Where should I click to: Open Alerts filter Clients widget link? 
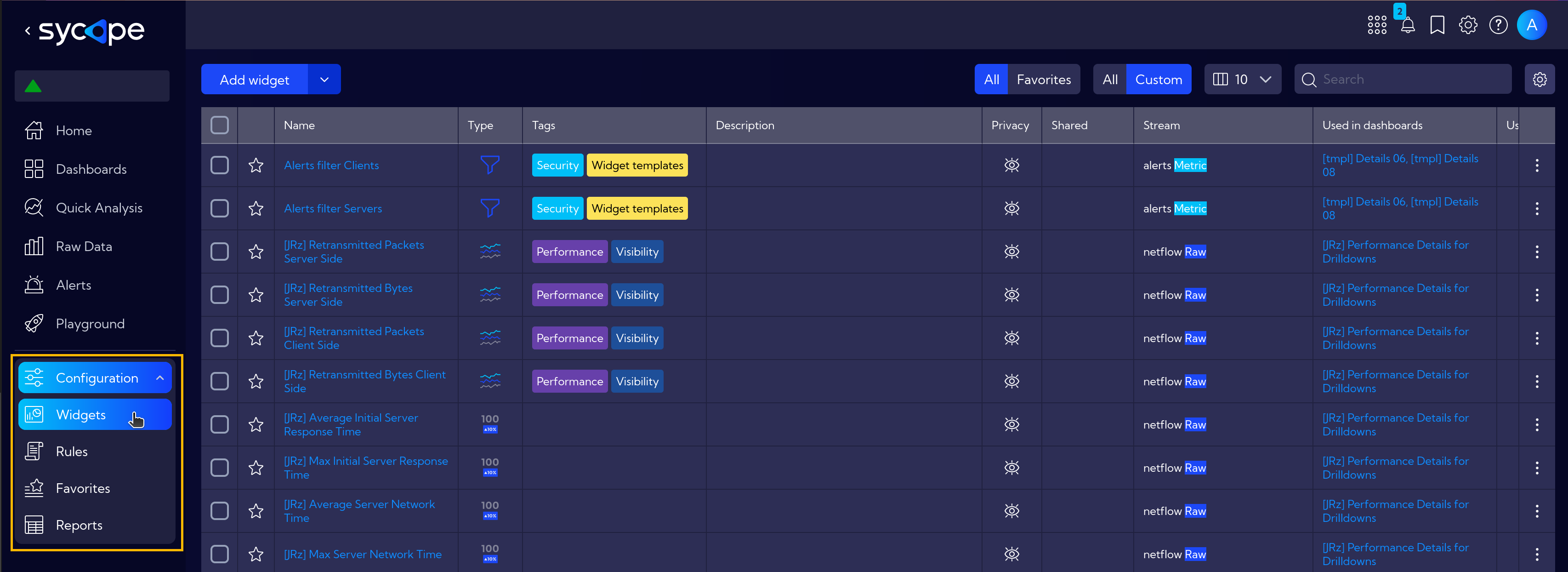(331, 165)
